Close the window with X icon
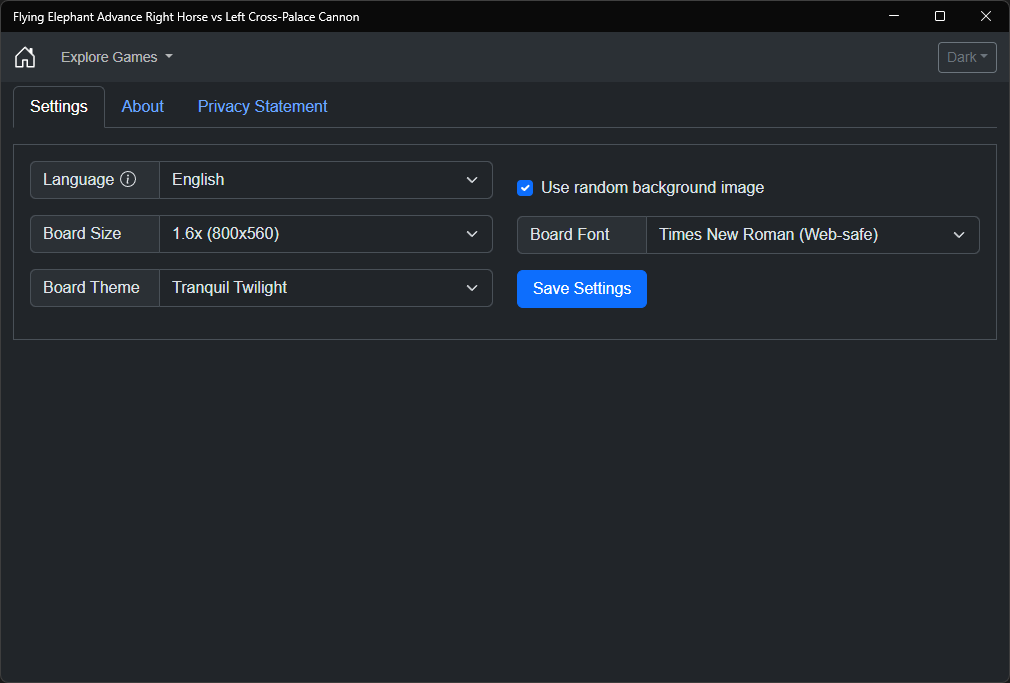The height and width of the screenshot is (683, 1010). point(986,16)
